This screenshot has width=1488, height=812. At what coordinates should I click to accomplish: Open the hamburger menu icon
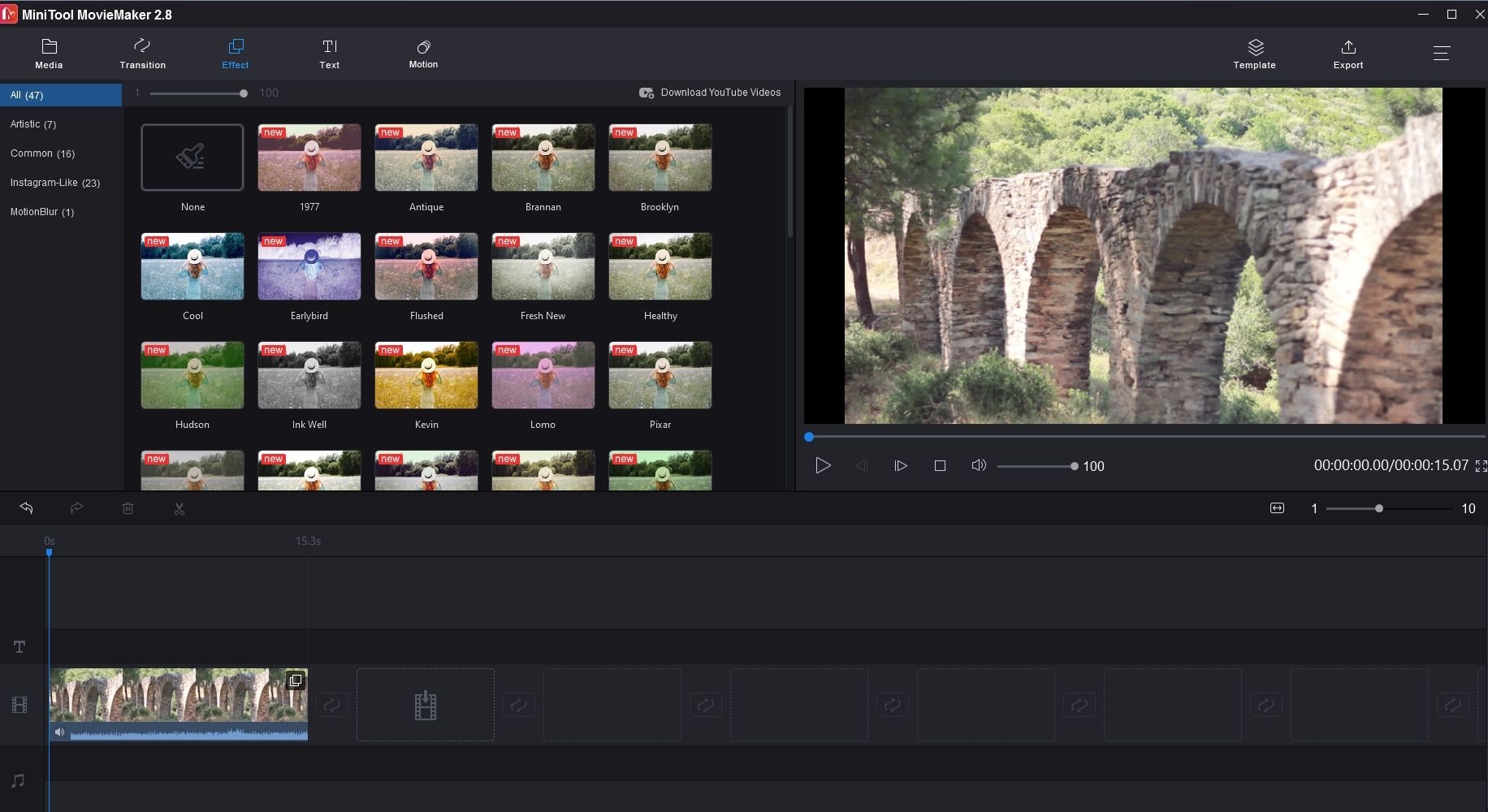[x=1441, y=54]
